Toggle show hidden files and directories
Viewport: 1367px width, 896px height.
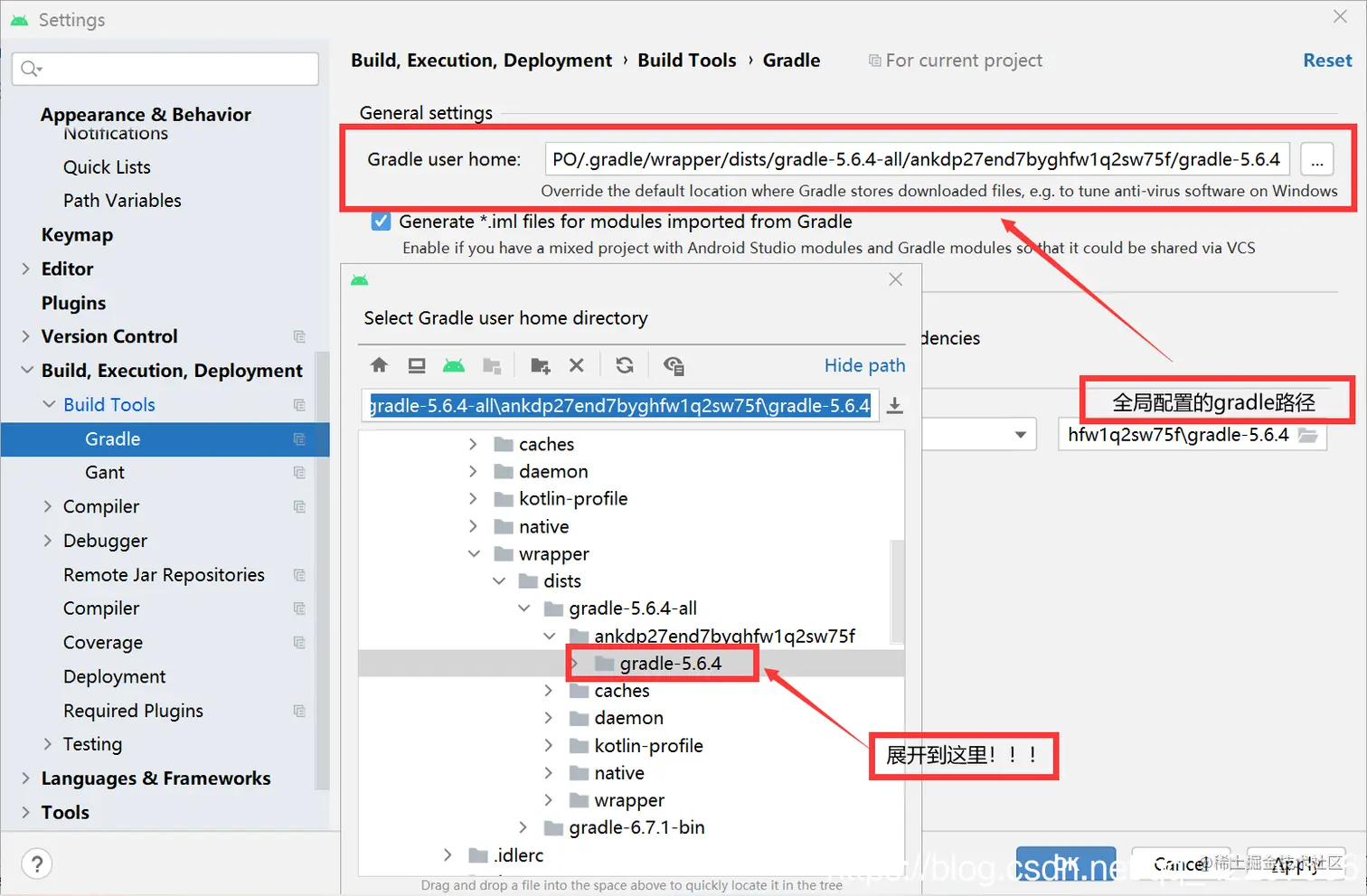(674, 365)
